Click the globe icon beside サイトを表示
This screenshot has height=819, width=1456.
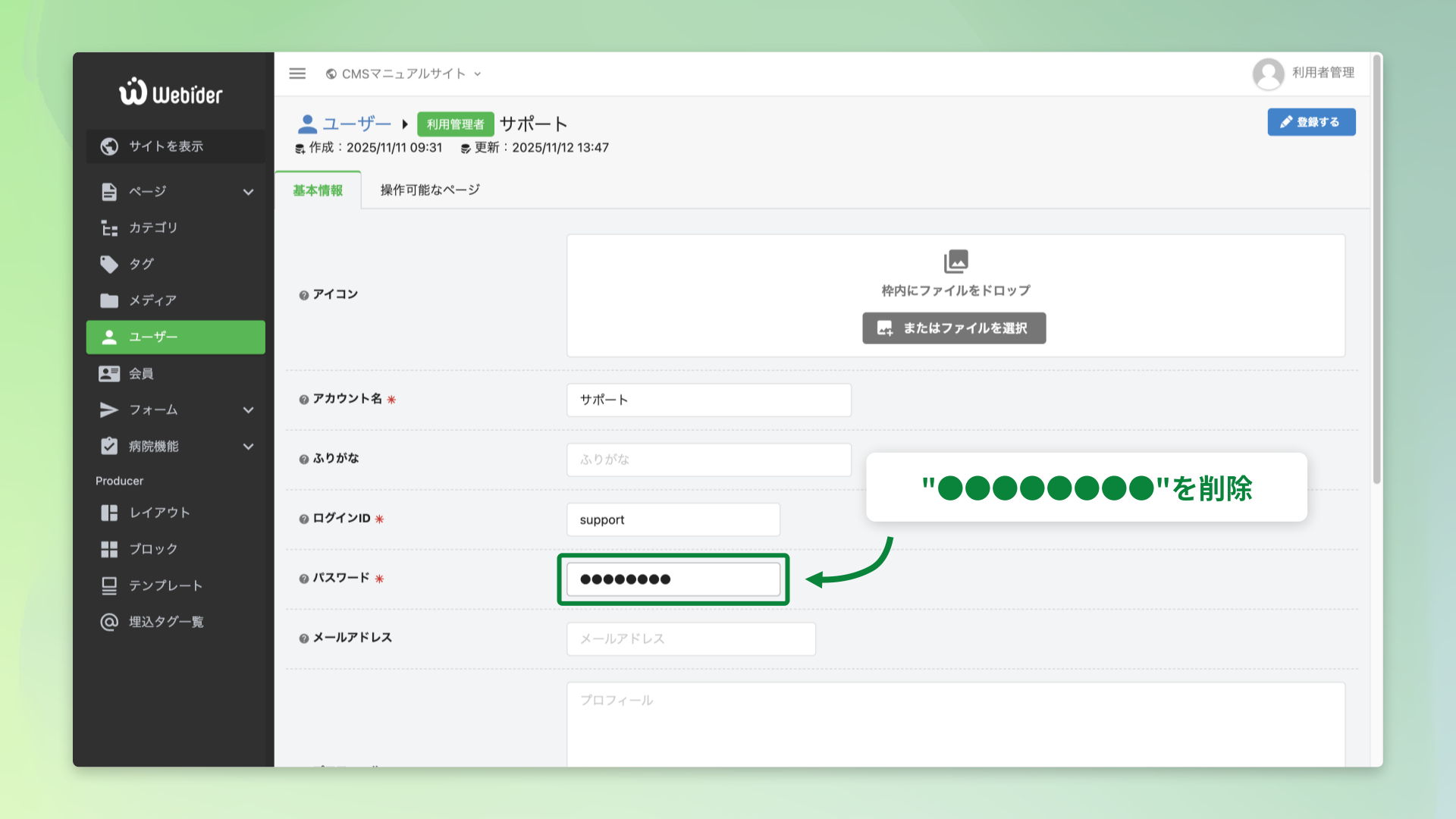[109, 146]
